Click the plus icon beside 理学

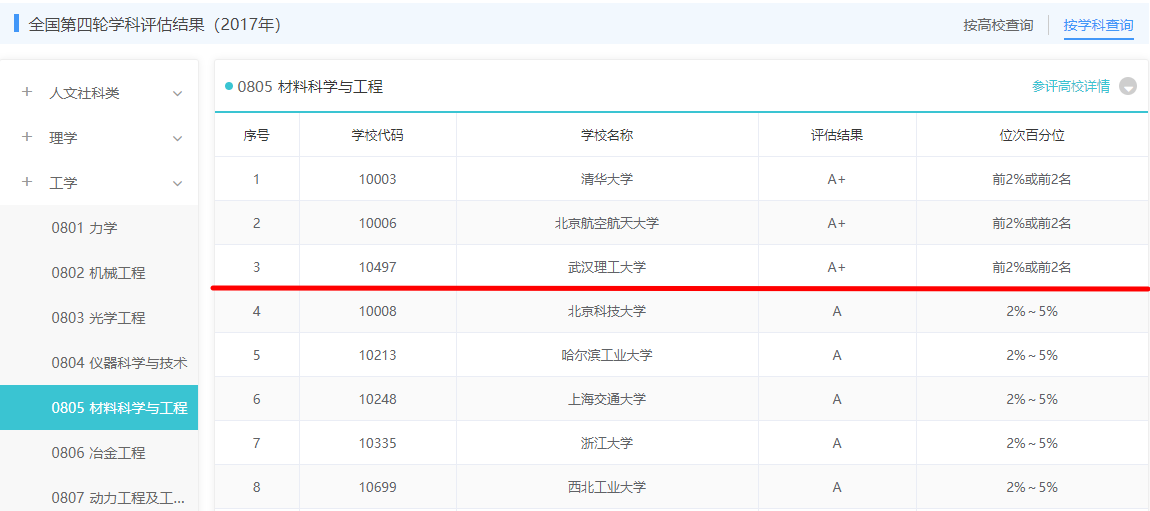tap(27, 137)
